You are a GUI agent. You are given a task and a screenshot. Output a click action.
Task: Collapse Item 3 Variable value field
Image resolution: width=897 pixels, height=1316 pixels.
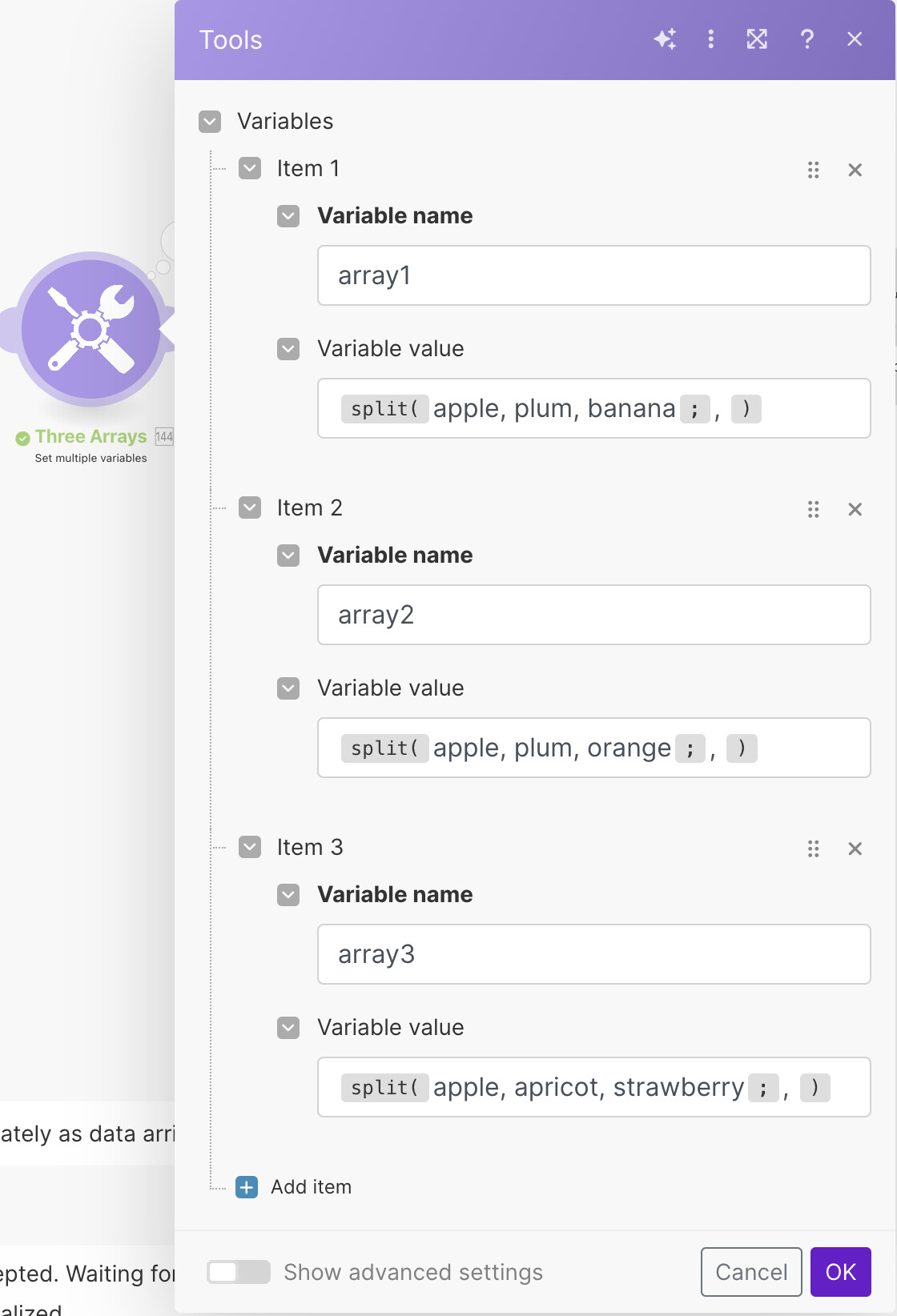tap(288, 1028)
